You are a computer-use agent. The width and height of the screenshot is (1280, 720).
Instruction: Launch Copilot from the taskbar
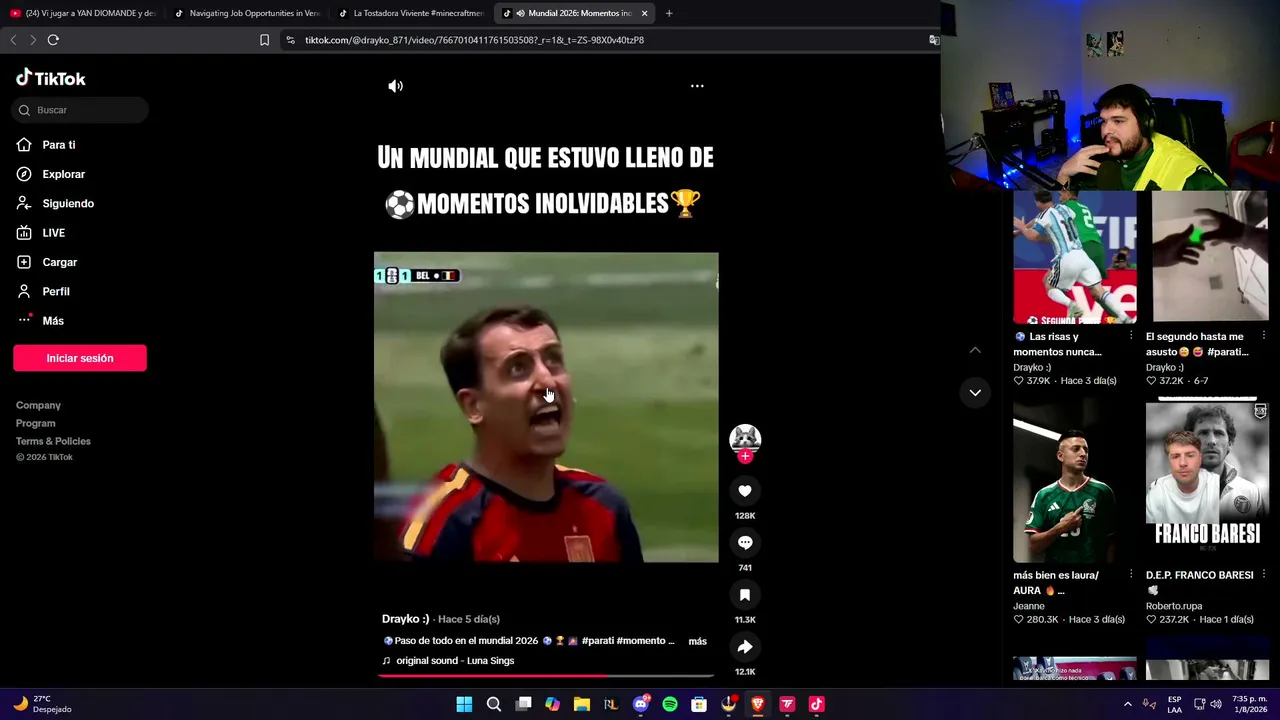(x=552, y=704)
